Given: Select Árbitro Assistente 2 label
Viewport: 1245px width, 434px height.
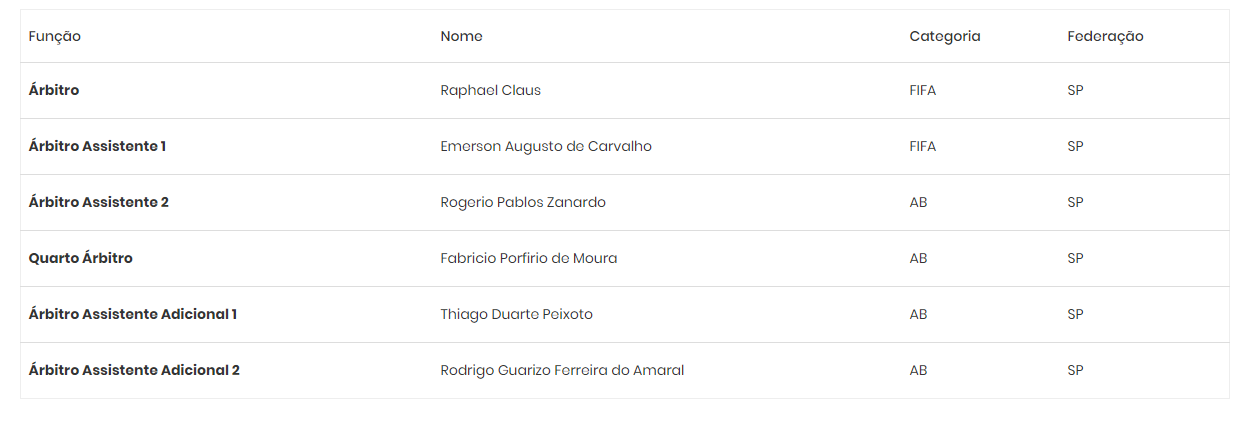Looking at the screenshot, I should (x=98, y=202).
